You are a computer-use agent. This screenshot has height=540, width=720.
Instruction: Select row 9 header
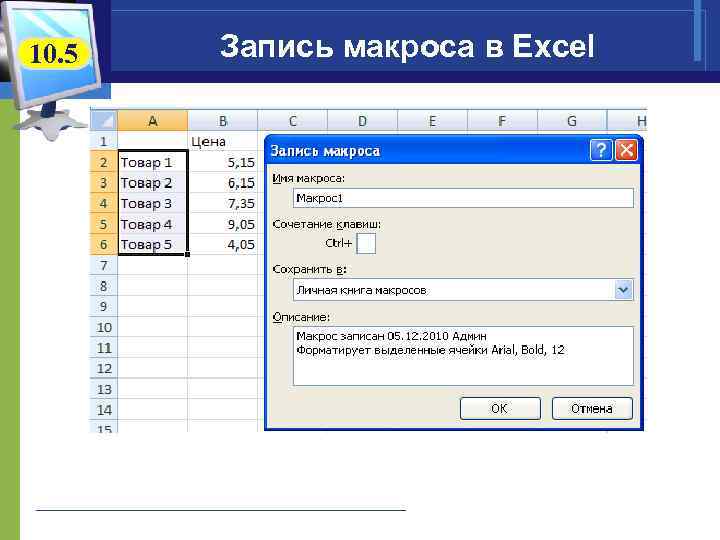104,307
